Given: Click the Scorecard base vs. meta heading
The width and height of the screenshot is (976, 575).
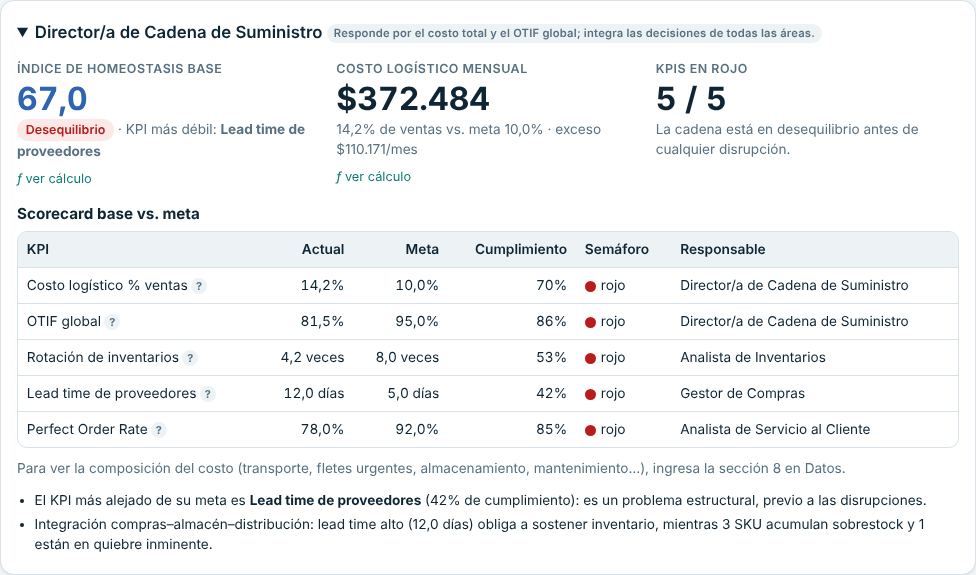Looking at the screenshot, I should [108, 214].
